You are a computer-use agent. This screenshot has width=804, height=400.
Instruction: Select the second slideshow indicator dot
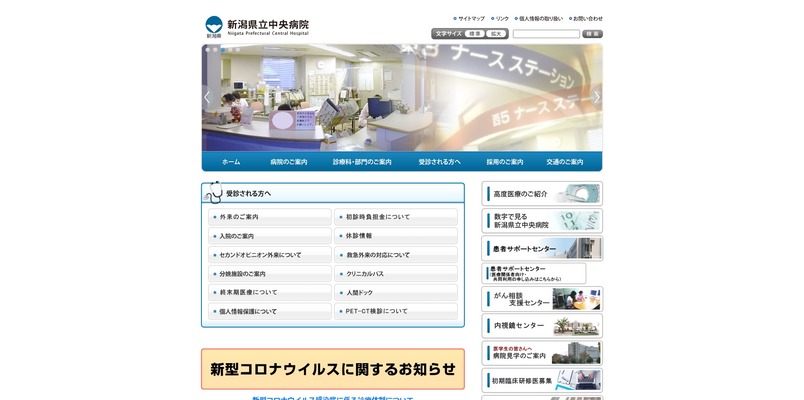[x=215, y=50]
